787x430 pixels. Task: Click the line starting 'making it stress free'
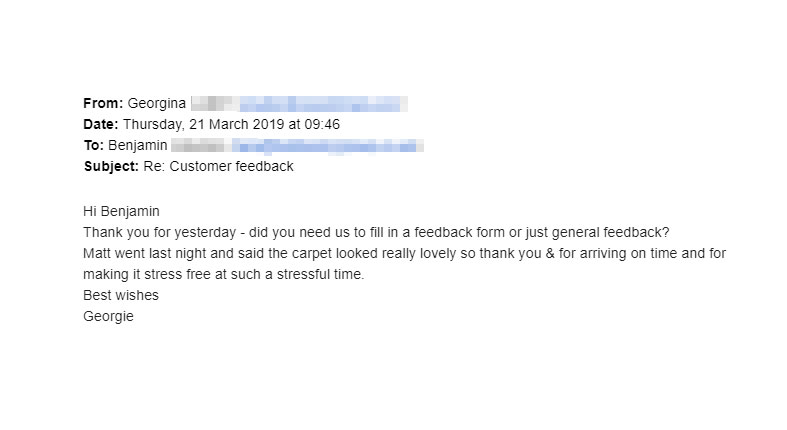[224, 275]
